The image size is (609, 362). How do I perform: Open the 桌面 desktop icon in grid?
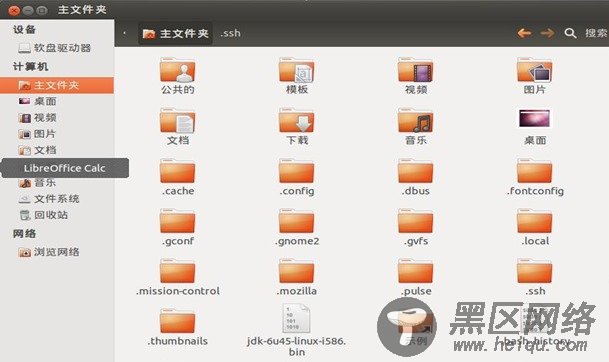[x=534, y=126]
